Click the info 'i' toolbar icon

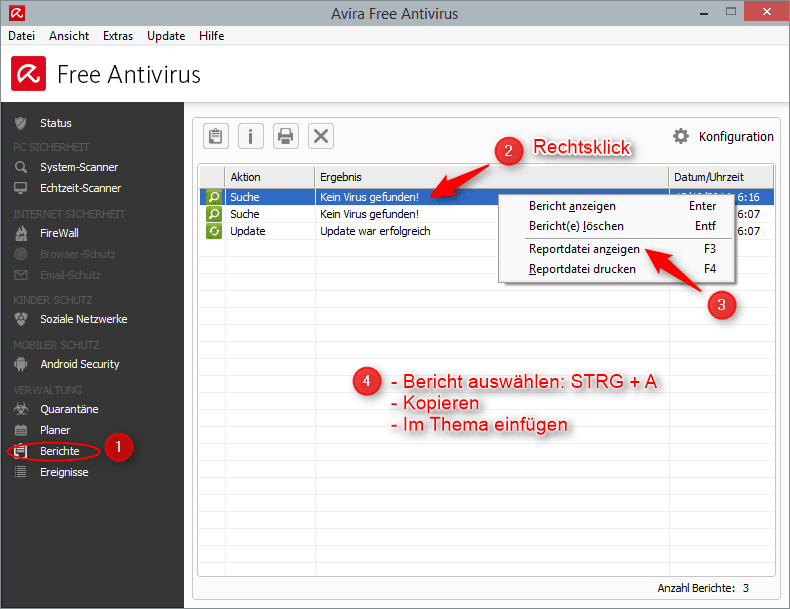point(250,136)
